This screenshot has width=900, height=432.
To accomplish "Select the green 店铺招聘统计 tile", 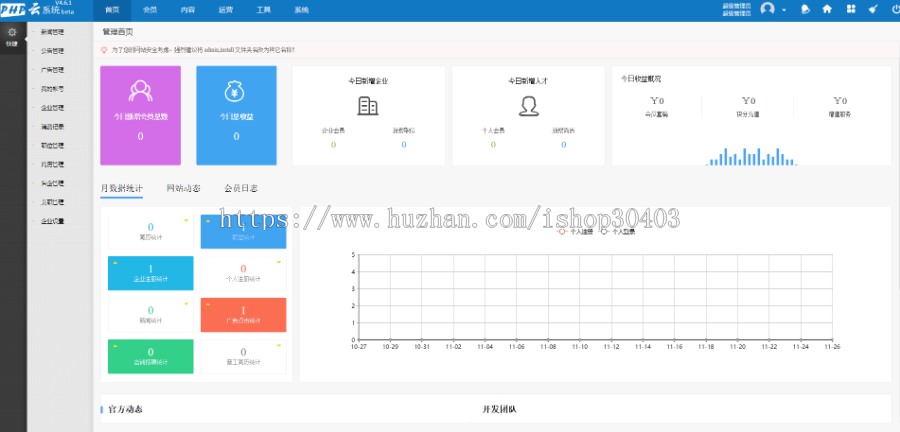I will pos(150,356).
